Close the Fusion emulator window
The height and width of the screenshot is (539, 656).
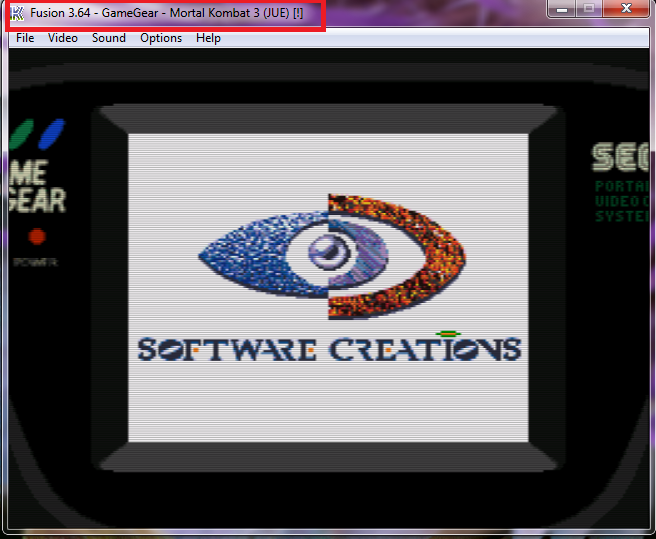coord(626,8)
